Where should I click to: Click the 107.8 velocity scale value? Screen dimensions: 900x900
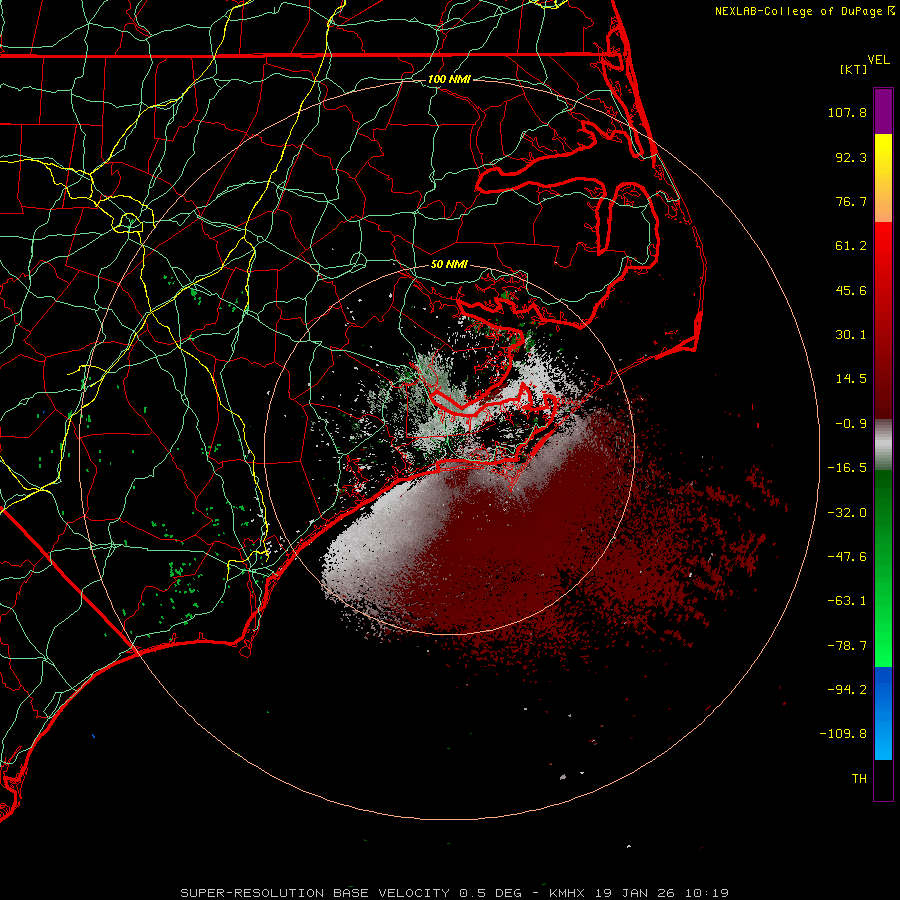847,112
